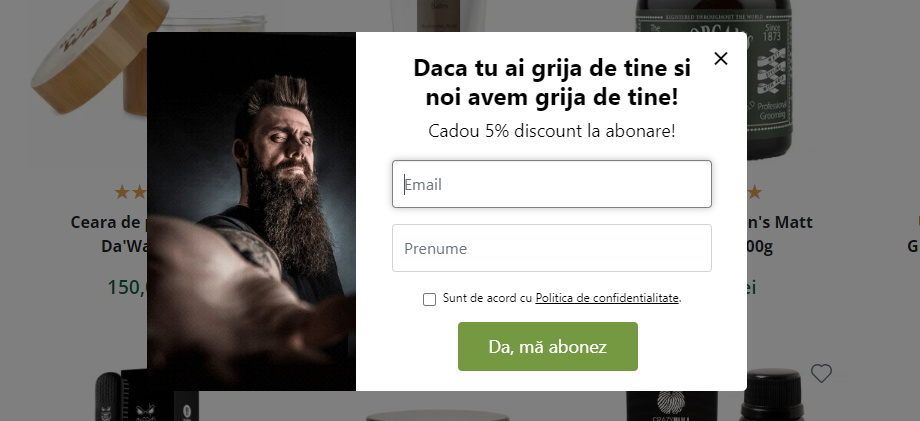The height and width of the screenshot is (421, 920).
Task: Click the heart wishlist icon
Action: click(821, 374)
